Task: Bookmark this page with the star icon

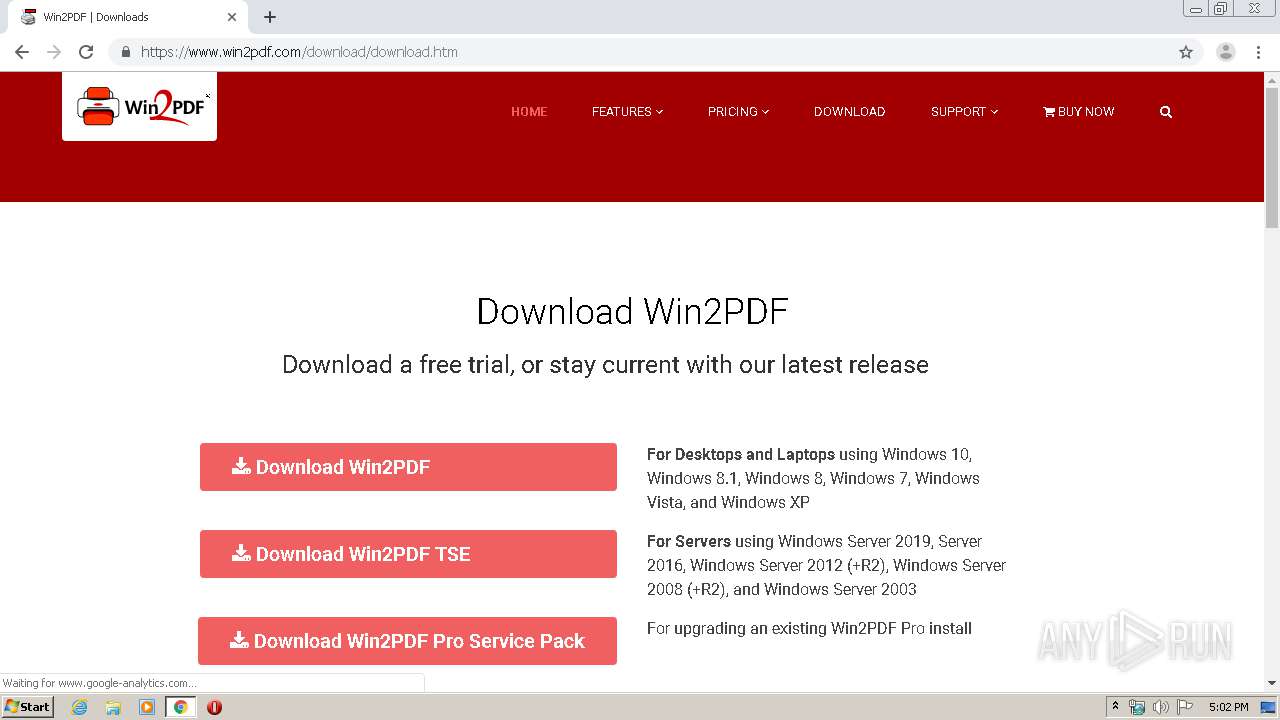Action: pos(1186,52)
